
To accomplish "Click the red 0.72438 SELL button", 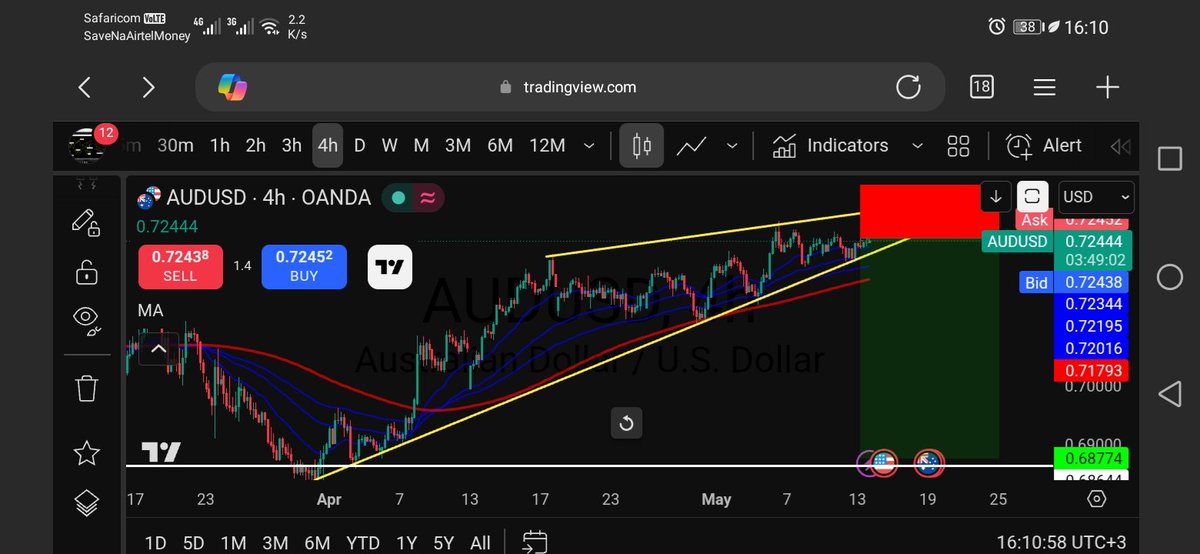I will 180,266.
